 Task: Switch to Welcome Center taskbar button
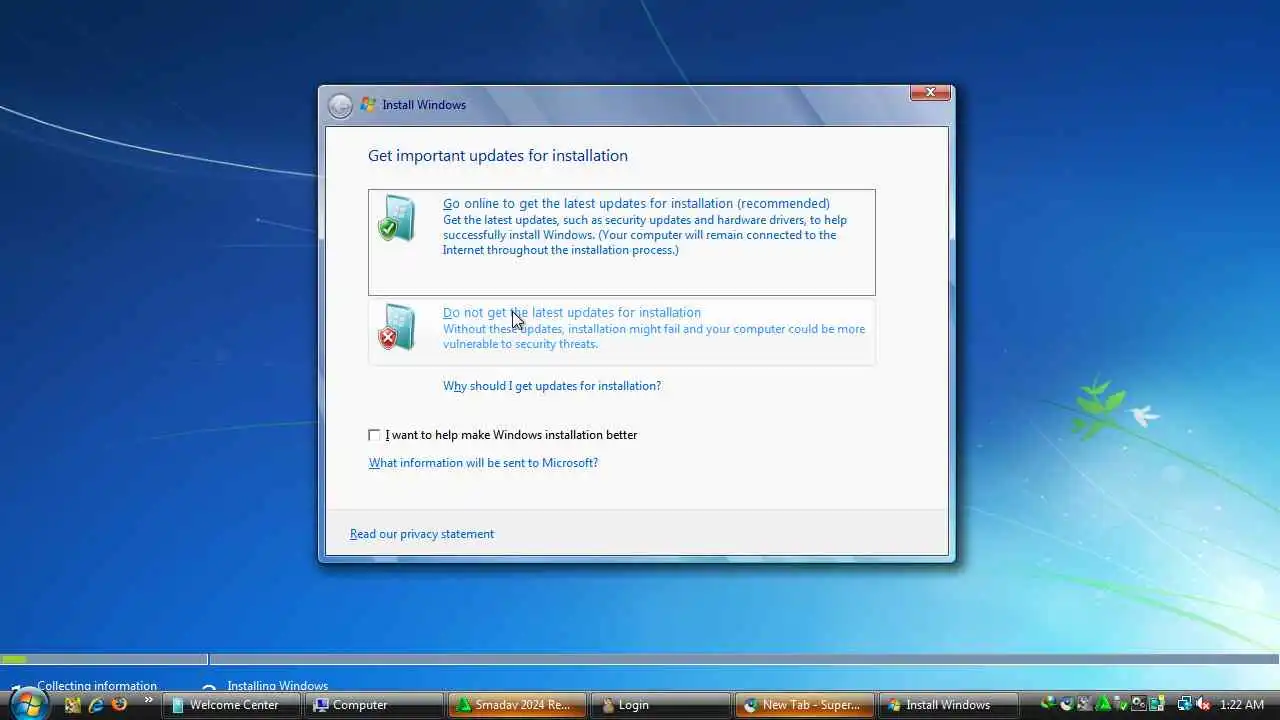click(x=231, y=705)
